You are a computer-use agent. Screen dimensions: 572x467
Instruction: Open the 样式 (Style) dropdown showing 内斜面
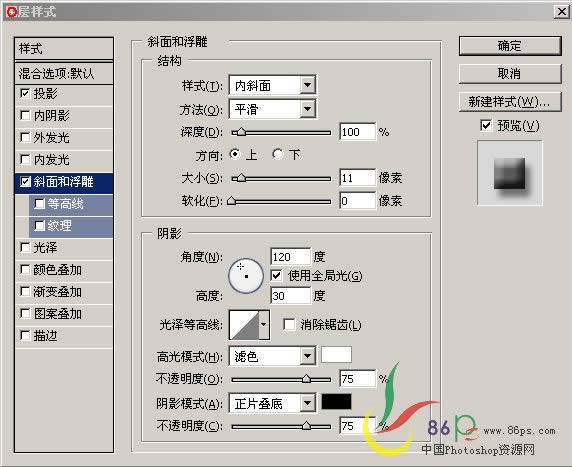pyautogui.click(x=273, y=85)
